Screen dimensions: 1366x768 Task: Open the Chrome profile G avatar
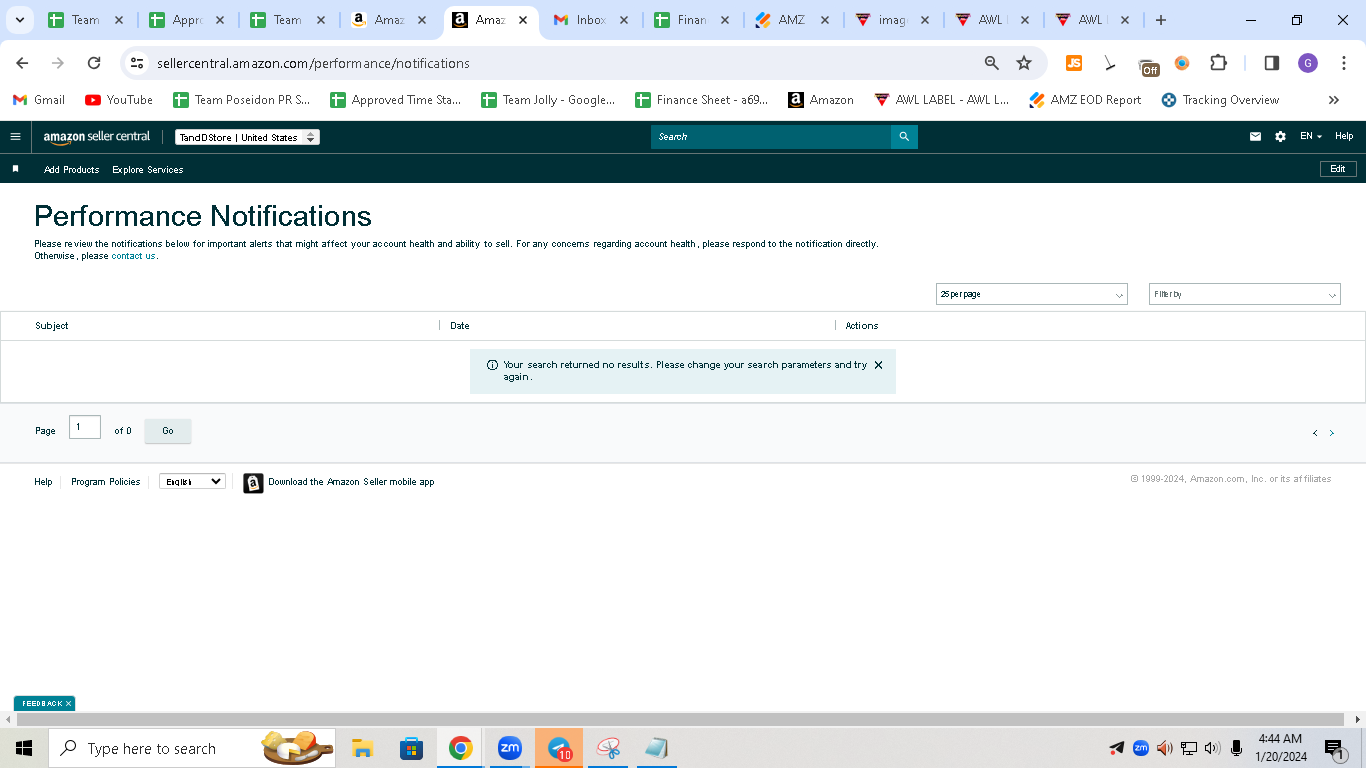(x=1308, y=63)
